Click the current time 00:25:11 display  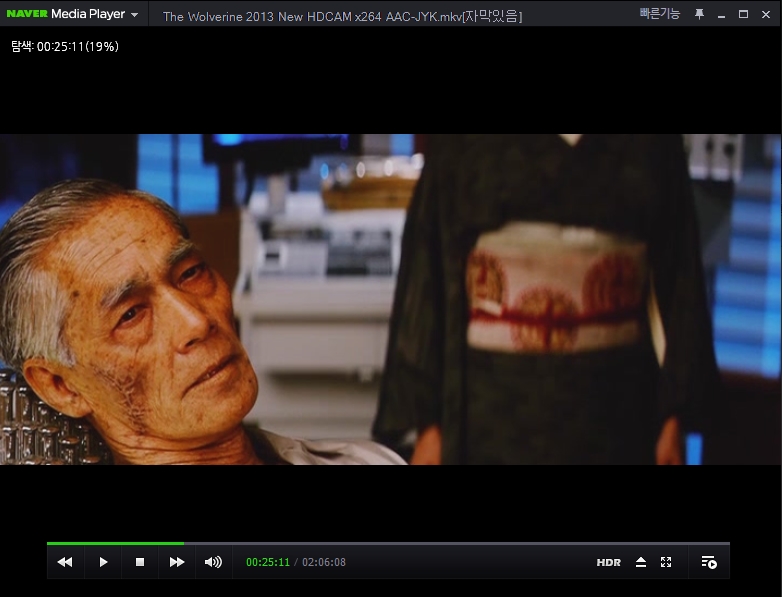coord(268,562)
